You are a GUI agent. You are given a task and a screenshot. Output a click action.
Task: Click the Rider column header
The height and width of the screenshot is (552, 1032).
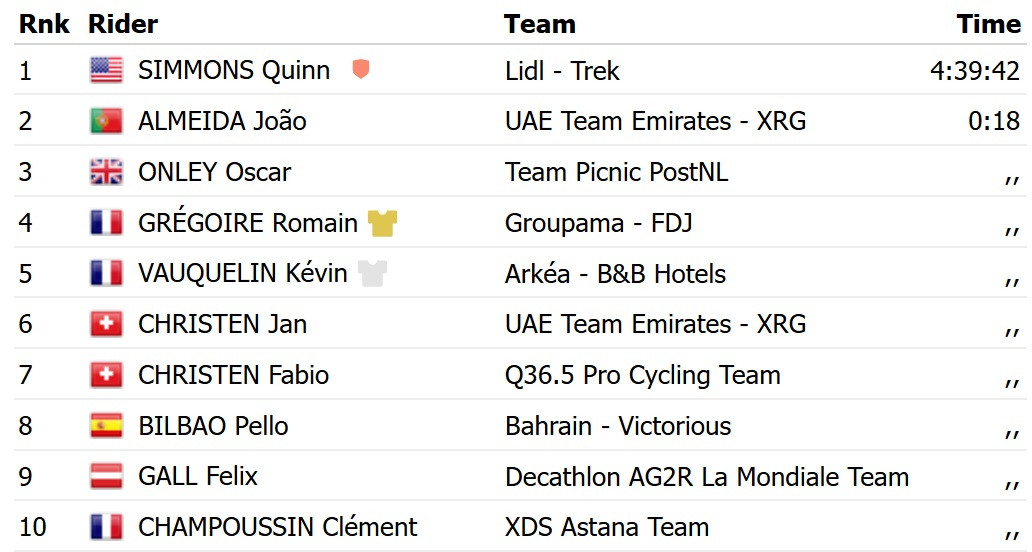pyautogui.click(x=123, y=24)
